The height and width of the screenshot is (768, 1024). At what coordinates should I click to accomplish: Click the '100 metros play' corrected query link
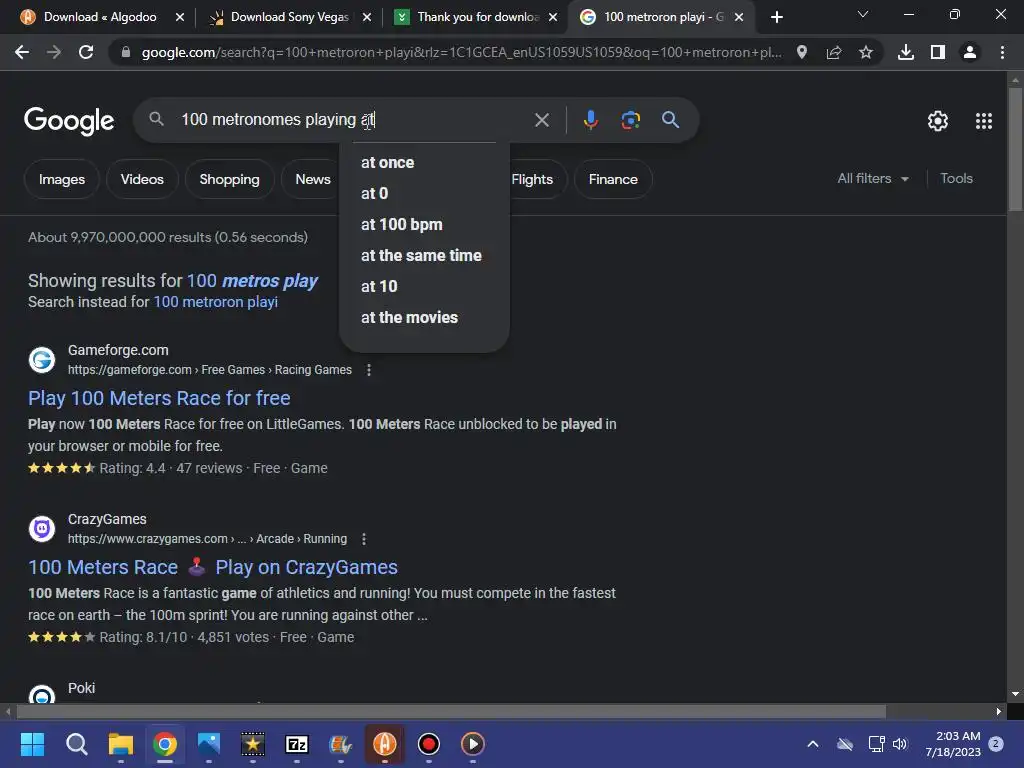pyautogui.click(x=252, y=281)
